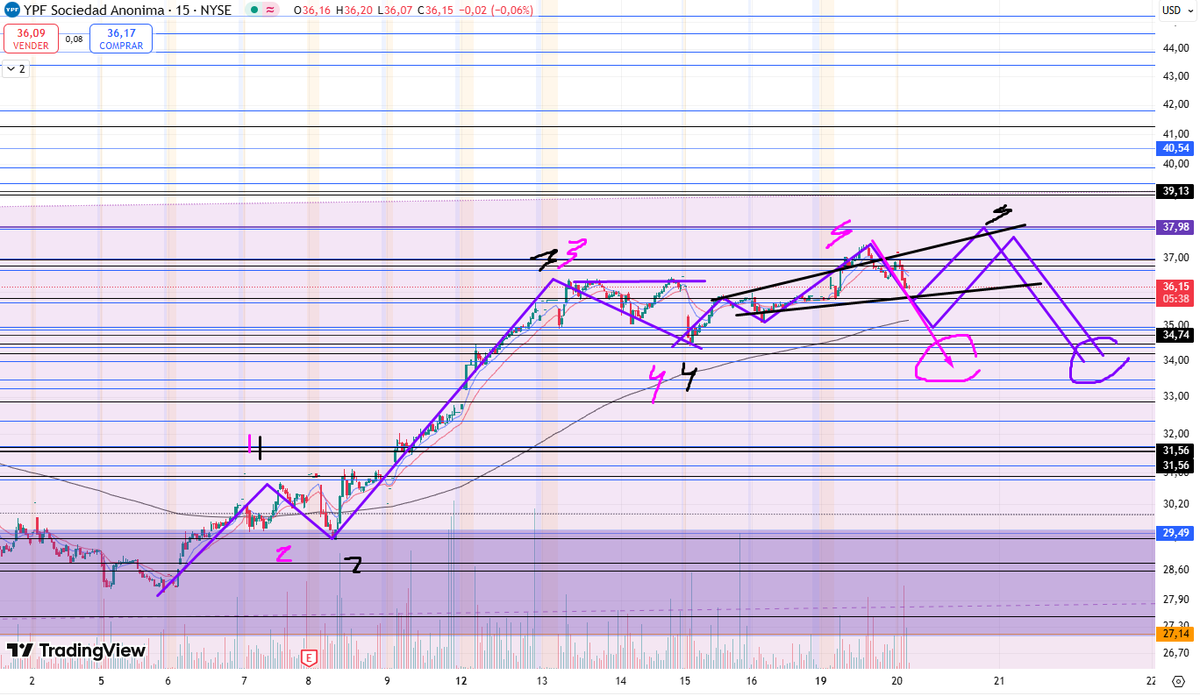Screen dimensions: 1200x696
Task: Click the earnings E marker
Action: tap(309, 657)
